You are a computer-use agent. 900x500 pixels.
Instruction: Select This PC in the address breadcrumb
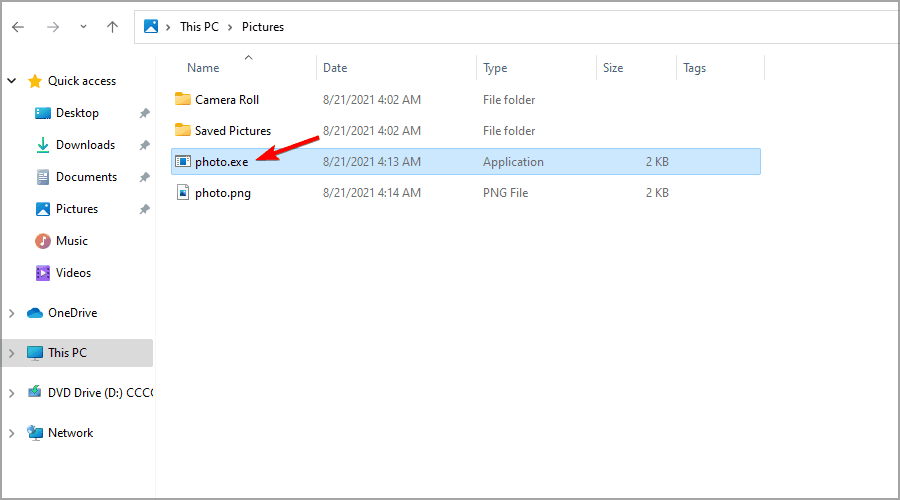click(199, 27)
